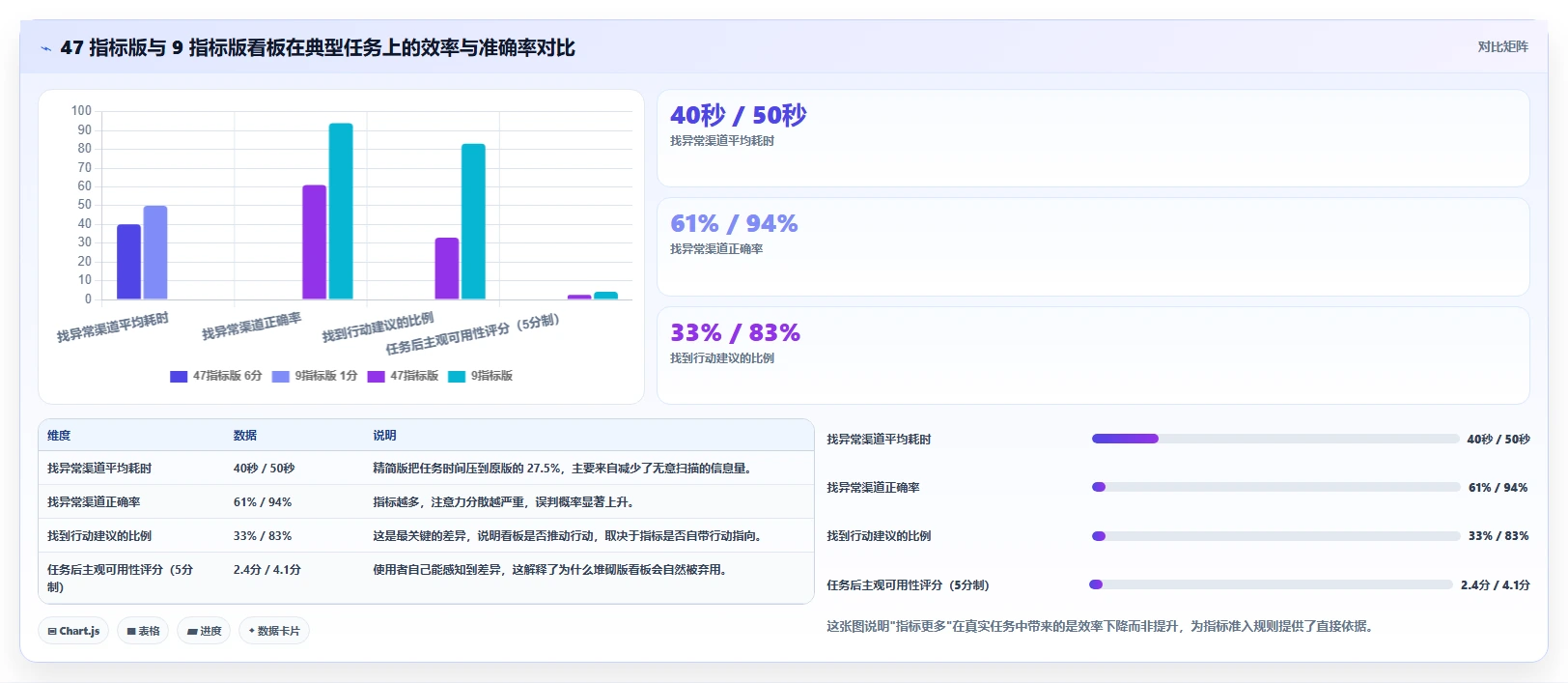1568x683 pixels.
Task: Click the summary note starting 这张图说明
Action: pyautogui.click(x=1100, y=626)
